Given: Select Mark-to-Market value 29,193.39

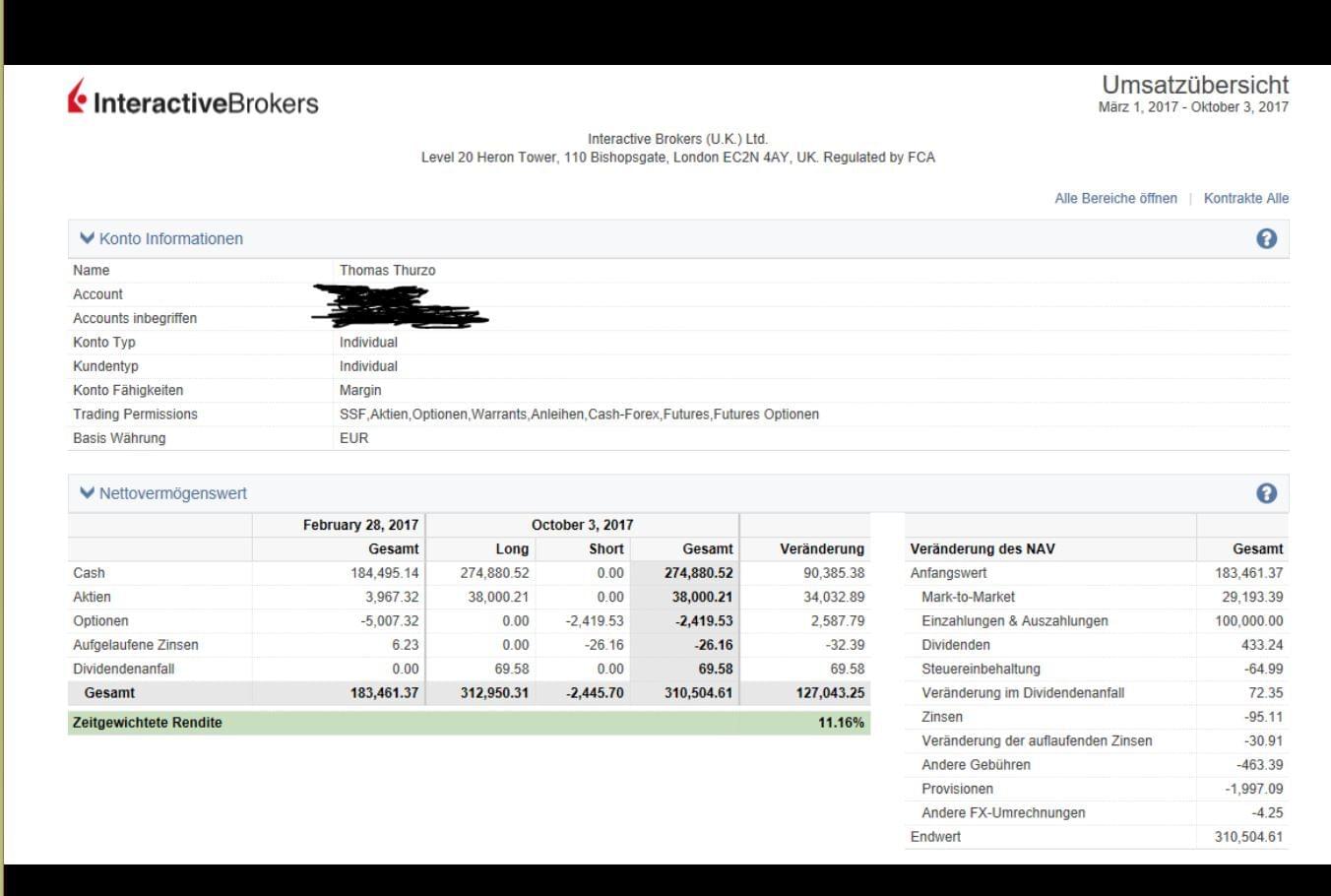Looking at the screenshot, I should coord(1252,597).
